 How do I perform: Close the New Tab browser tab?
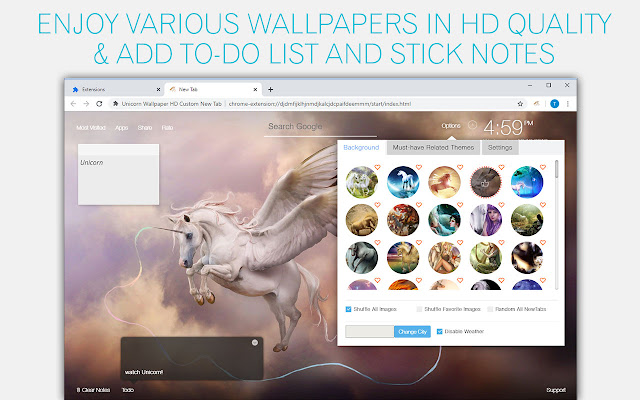[255, 89]
